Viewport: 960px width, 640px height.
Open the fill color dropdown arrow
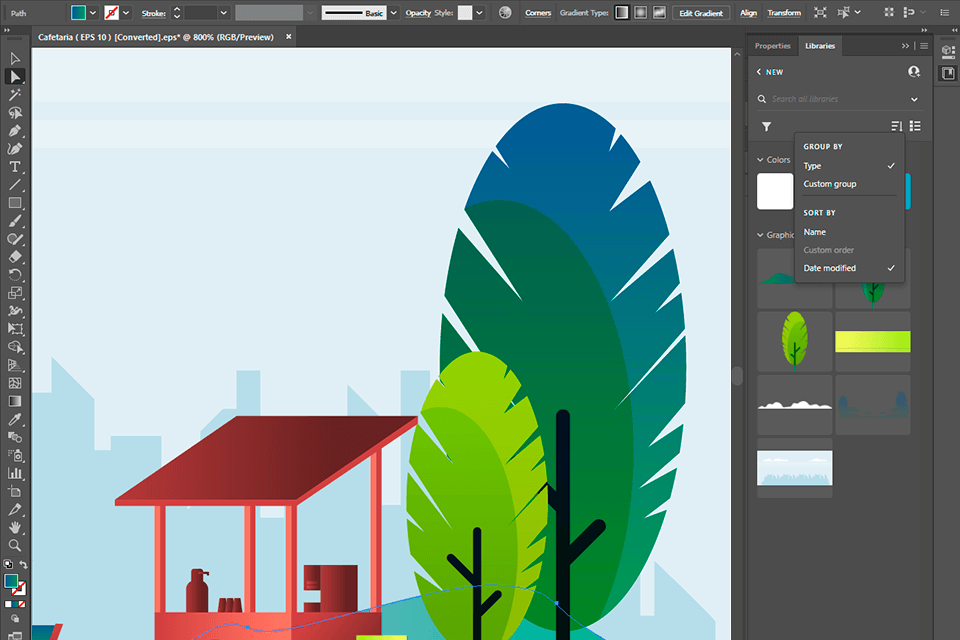[93, 13]
